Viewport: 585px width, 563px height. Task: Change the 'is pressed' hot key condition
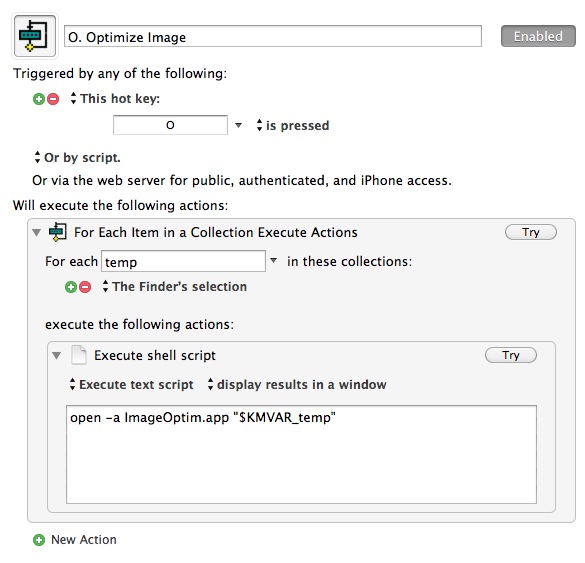[293, 125]
